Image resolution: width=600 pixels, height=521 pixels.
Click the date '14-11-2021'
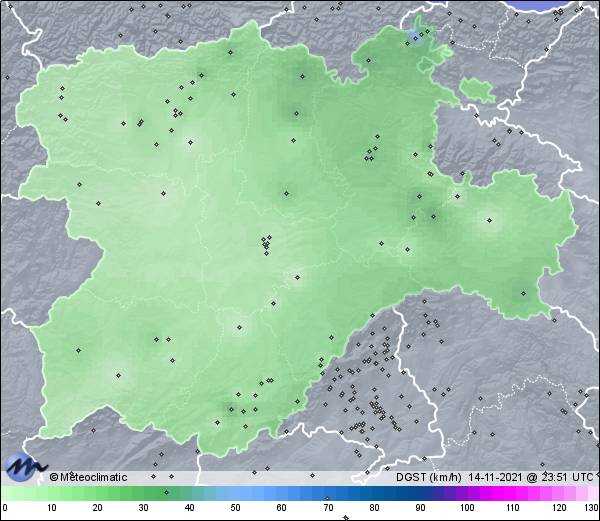pyautogui.click(x=495, y=477)
